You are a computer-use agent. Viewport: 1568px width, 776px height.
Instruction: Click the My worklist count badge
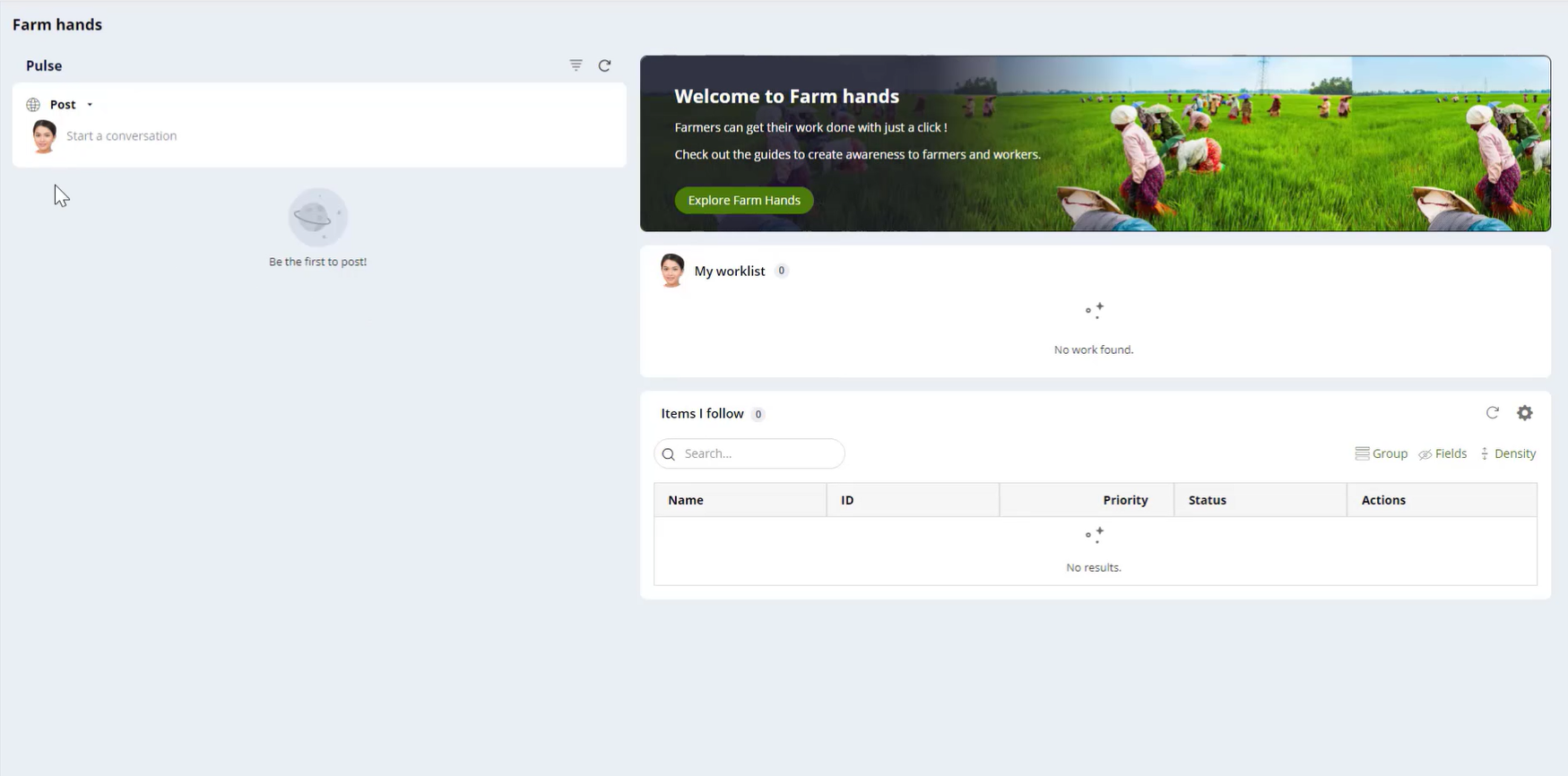[782, 271]
